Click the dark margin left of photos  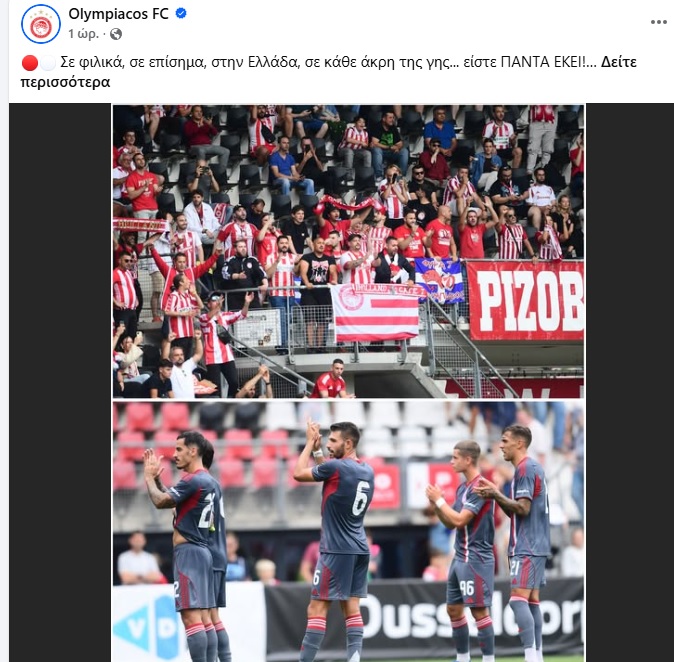click(x=60, y=383)
